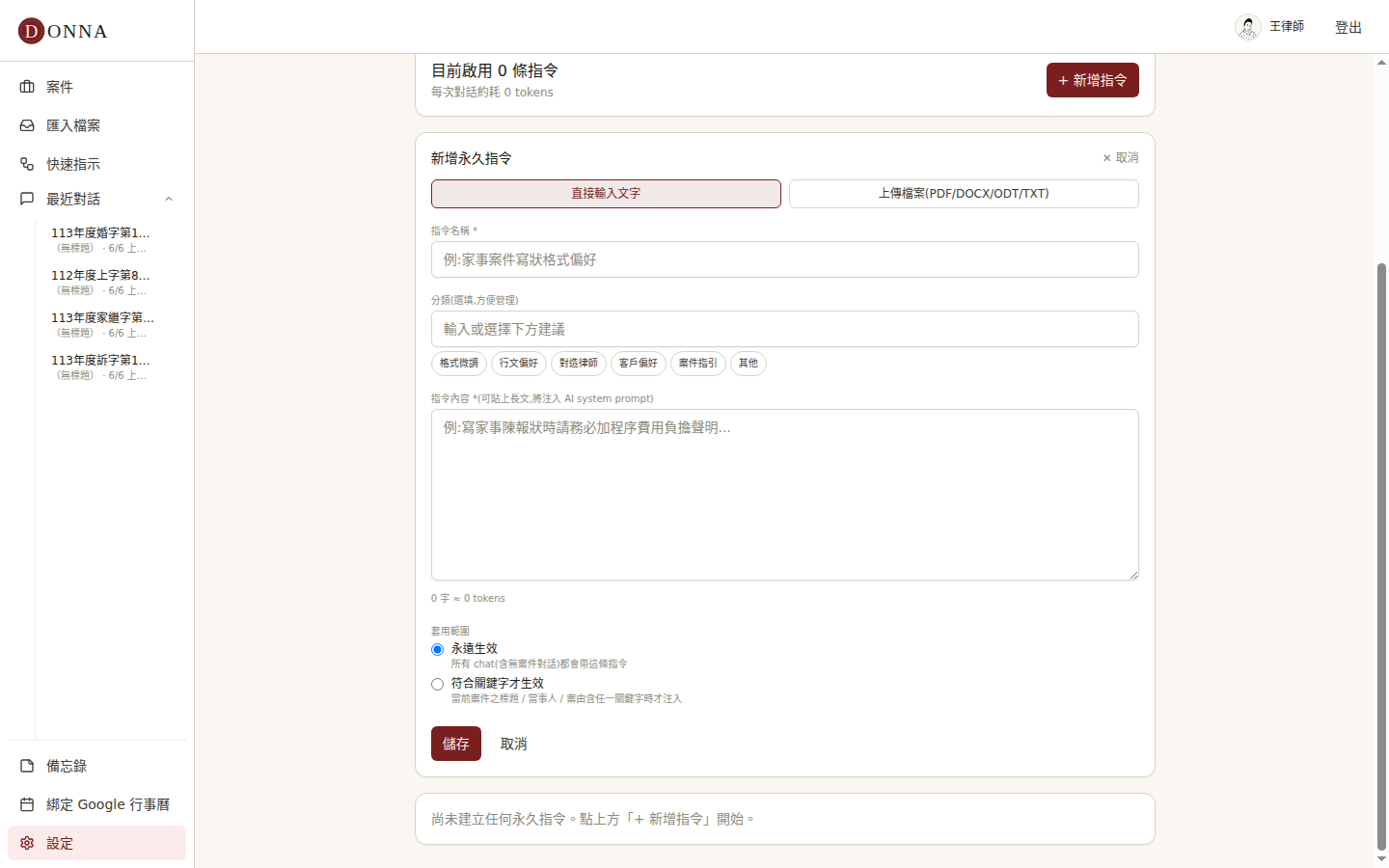Choose the 案件指引 category chip
The width and height of the screenshot is (1389, 868).
point(698,364)
